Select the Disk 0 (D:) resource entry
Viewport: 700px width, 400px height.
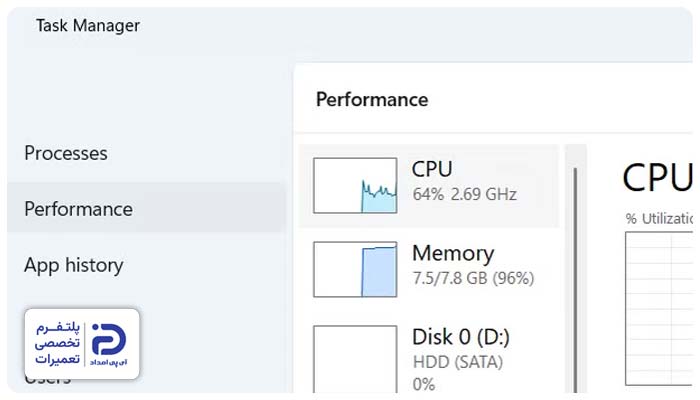pos(461,337)
